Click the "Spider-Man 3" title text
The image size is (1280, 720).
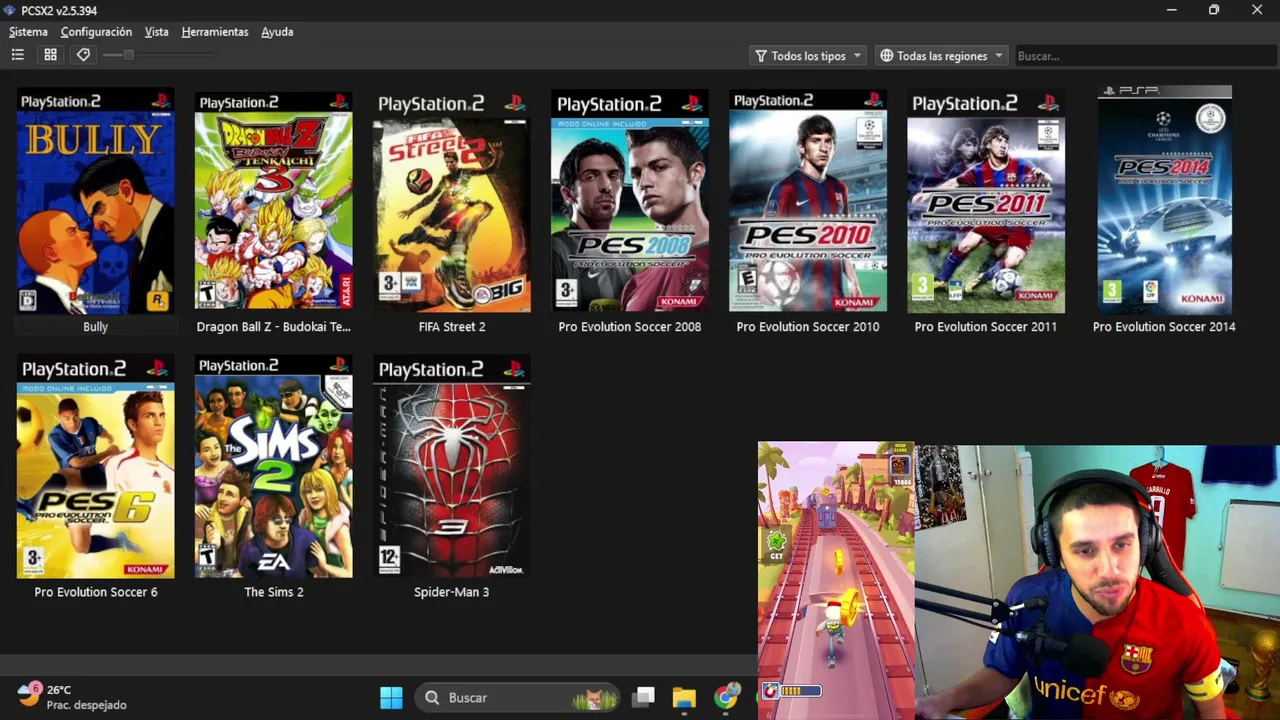[451, 592]
